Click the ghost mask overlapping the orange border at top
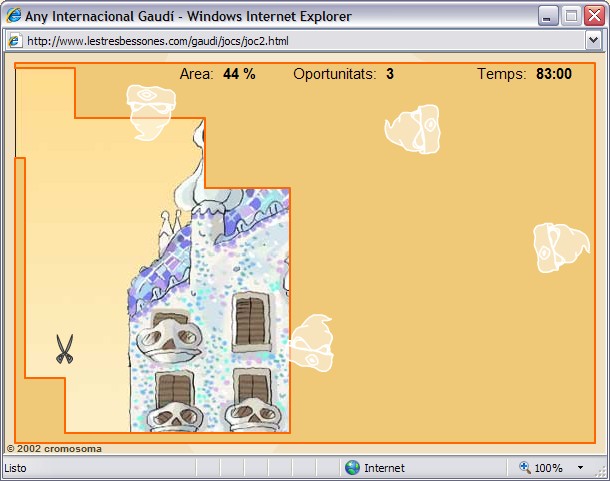The height and width of the screenshot is (481, 610). [151, 112]
